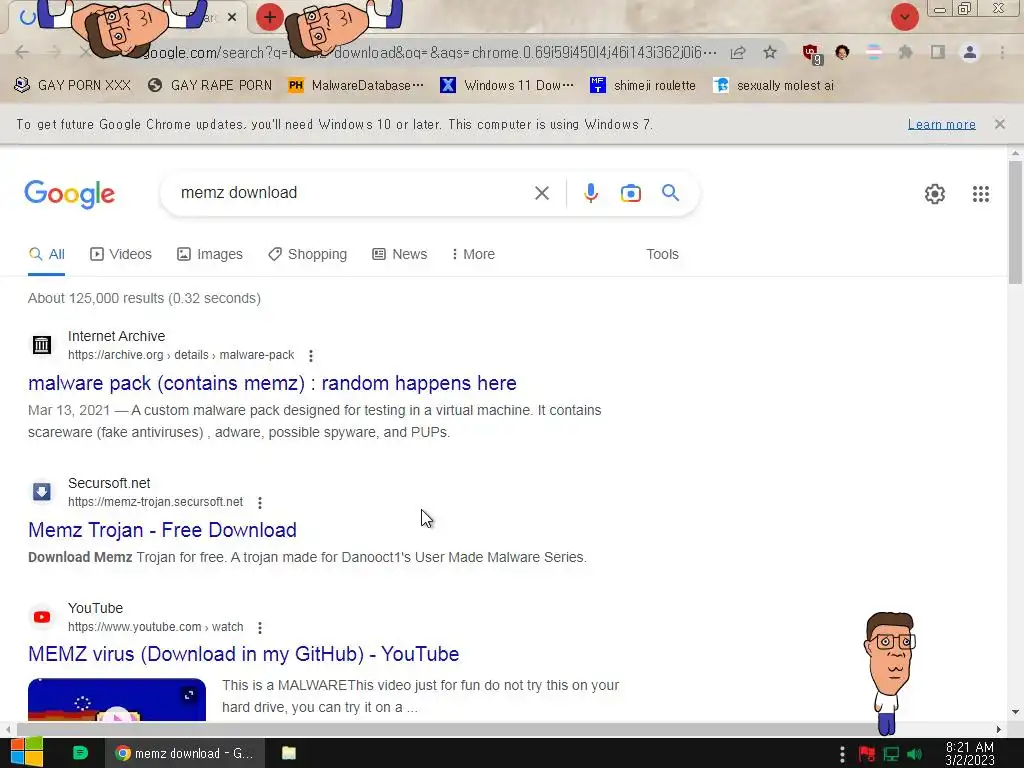The height and width of the screenshot is (768, 1024).
Task: Switch to the Videos tab
Action: 121,255
